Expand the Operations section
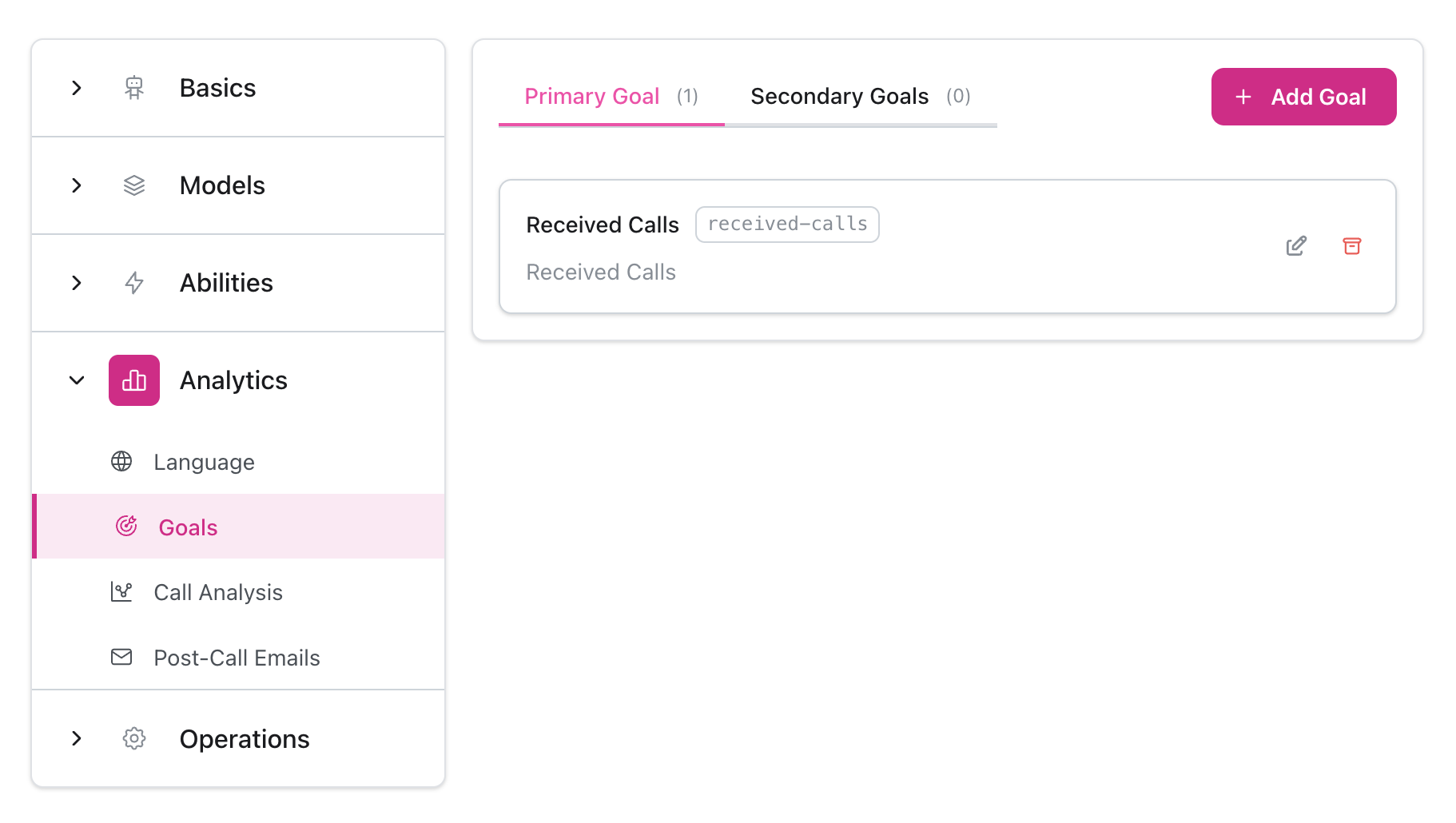The height and width of the screenshot is (823, 1456). [x=77, y=739]
